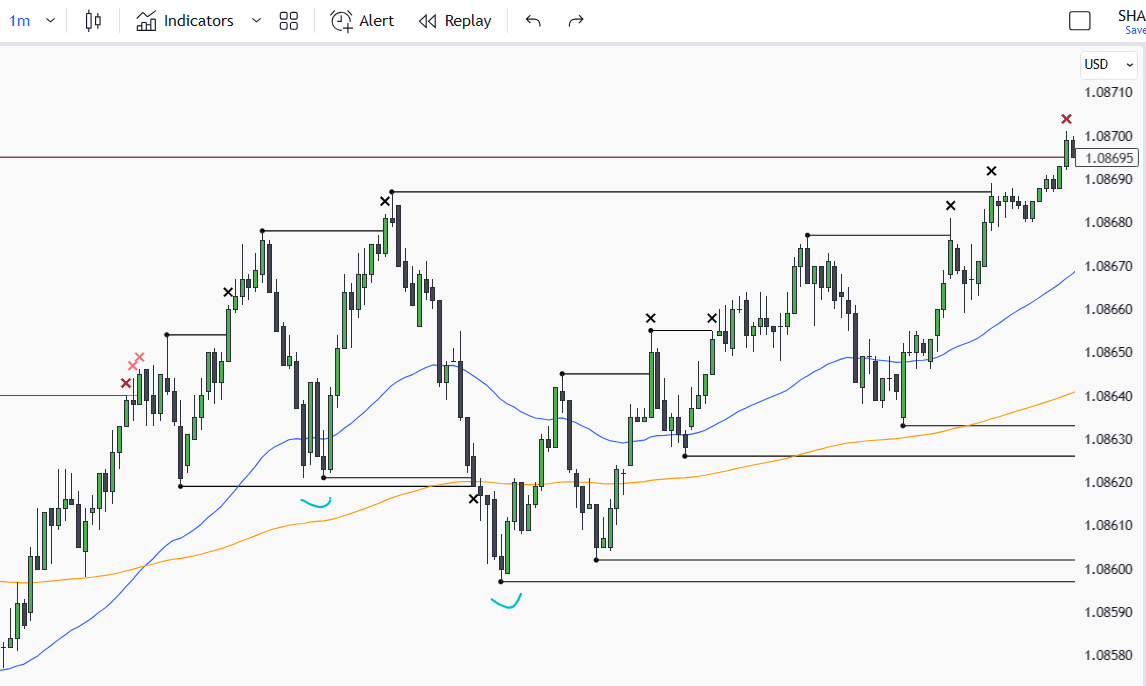Start bar Replay mode

click(x=455, y=20)
